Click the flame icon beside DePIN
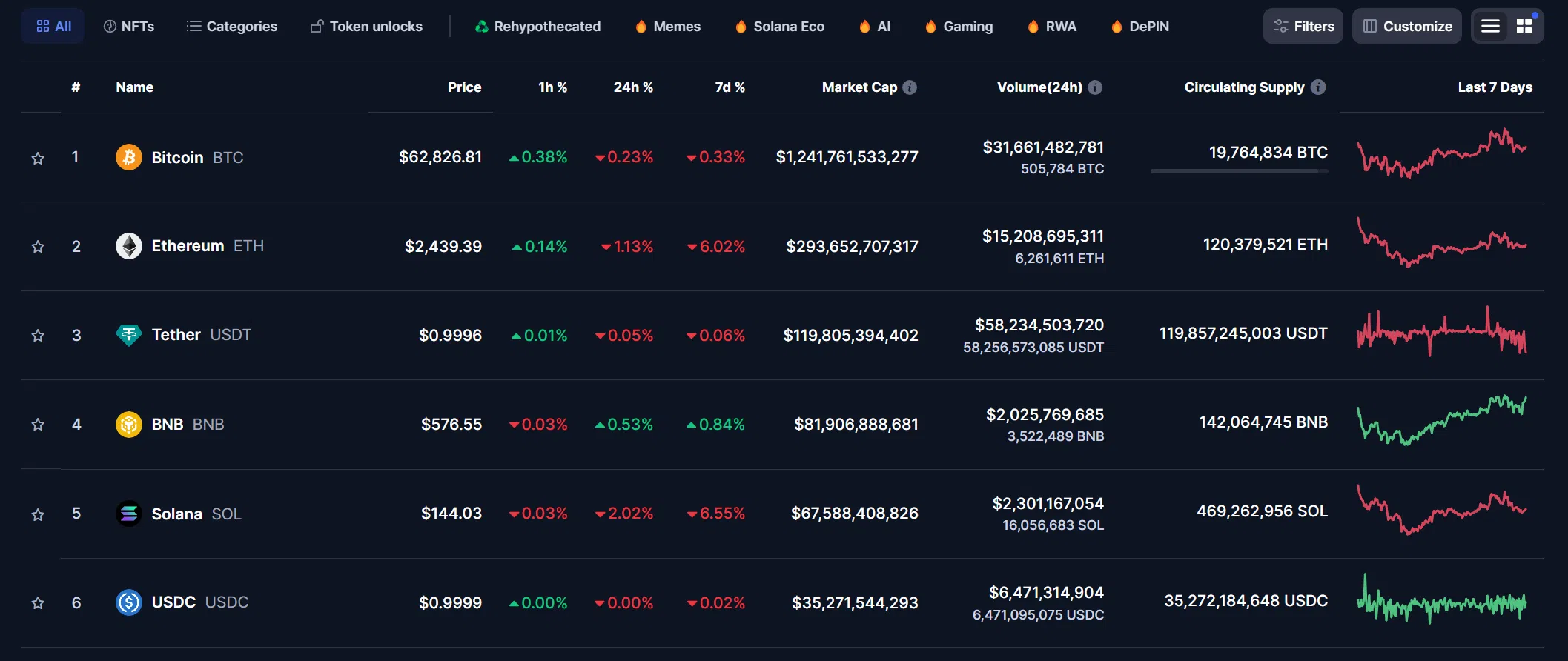Image resolution: width=1568 pixels, height=661 pixels. tap(1117, 27)
